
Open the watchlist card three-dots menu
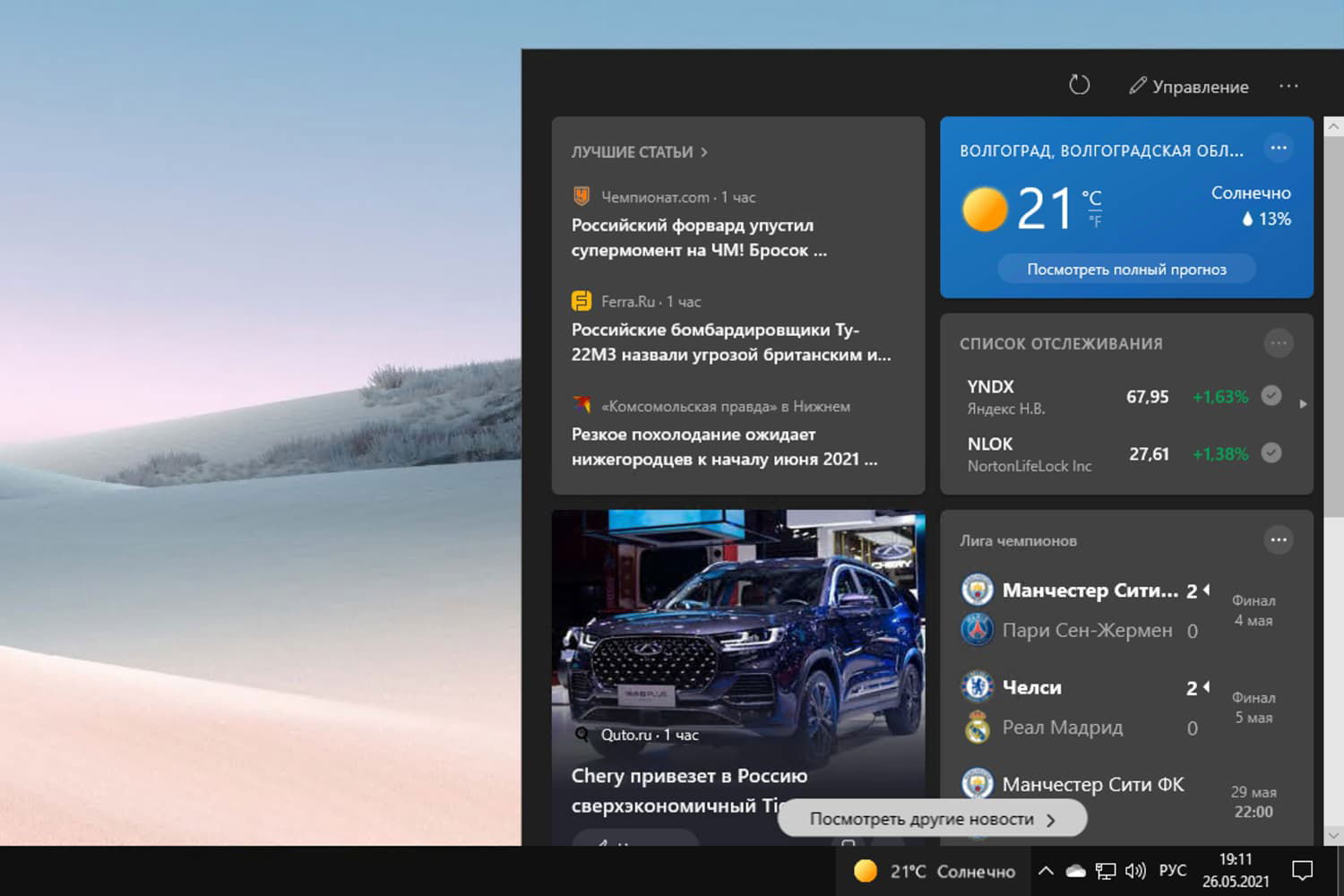(x=1279, y=343)
